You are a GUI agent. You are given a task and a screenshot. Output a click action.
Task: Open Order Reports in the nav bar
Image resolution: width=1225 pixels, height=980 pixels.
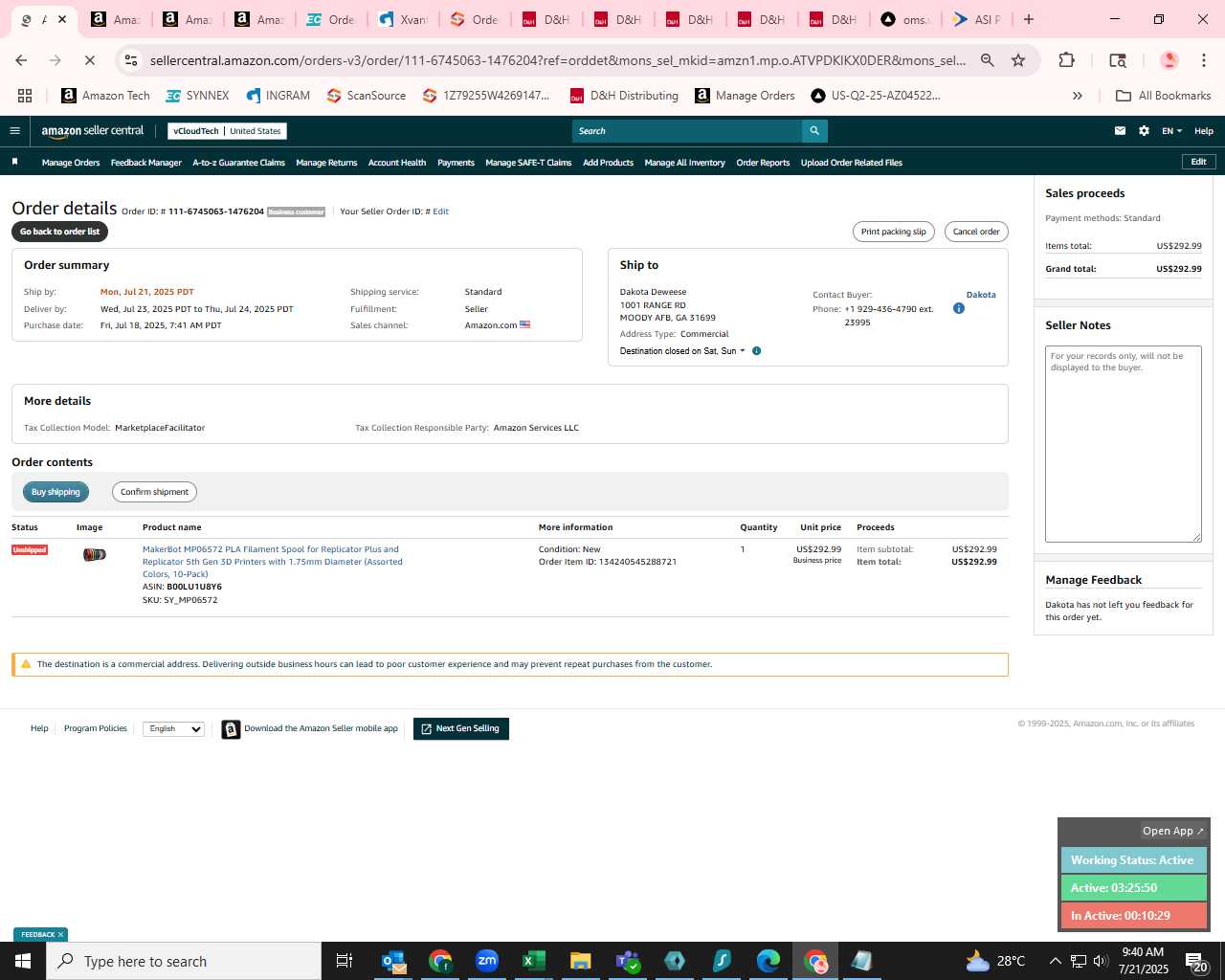[x=763, y=163]
